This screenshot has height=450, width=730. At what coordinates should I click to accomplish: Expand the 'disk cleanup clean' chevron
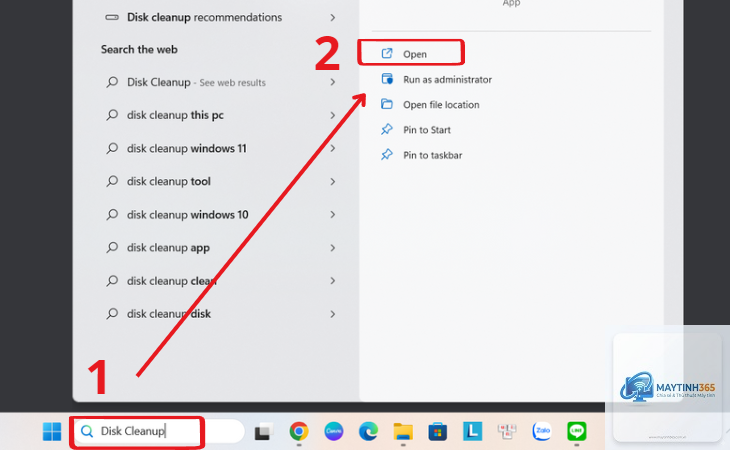coord(332,281)
